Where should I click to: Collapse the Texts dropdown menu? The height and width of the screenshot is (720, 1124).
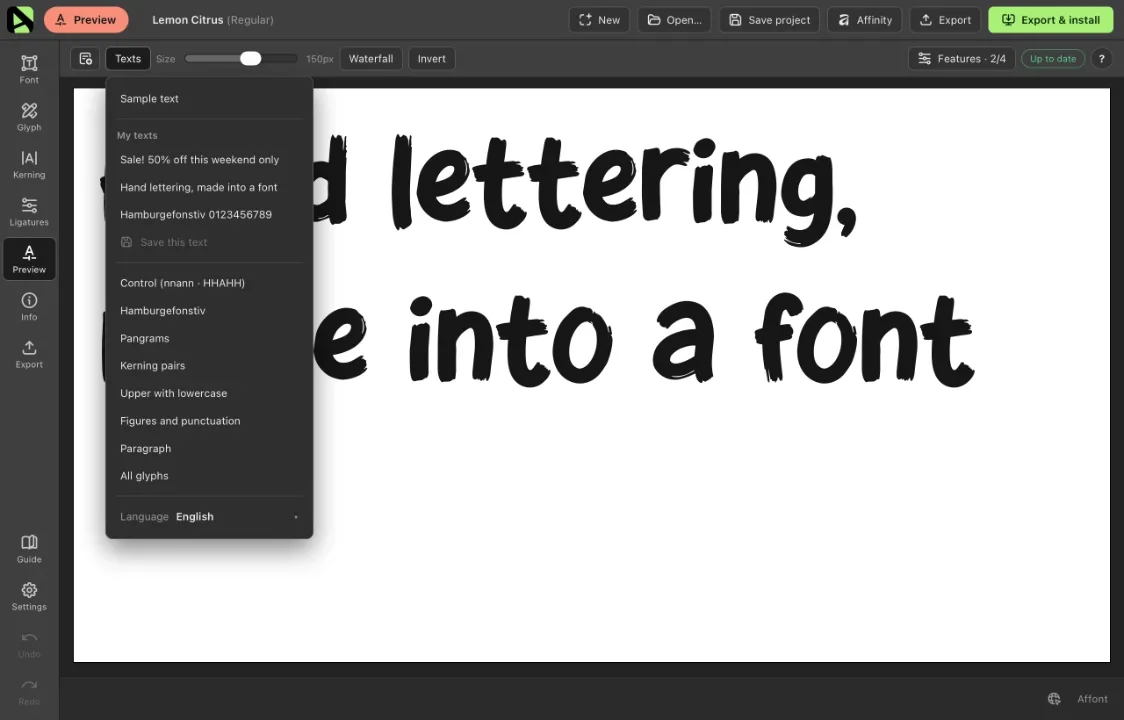tap(128, 59)
